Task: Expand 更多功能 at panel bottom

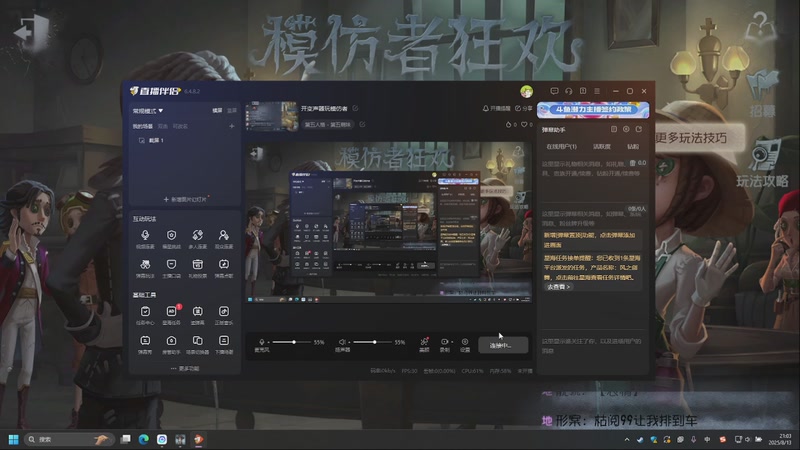Action: coord(185,368)
